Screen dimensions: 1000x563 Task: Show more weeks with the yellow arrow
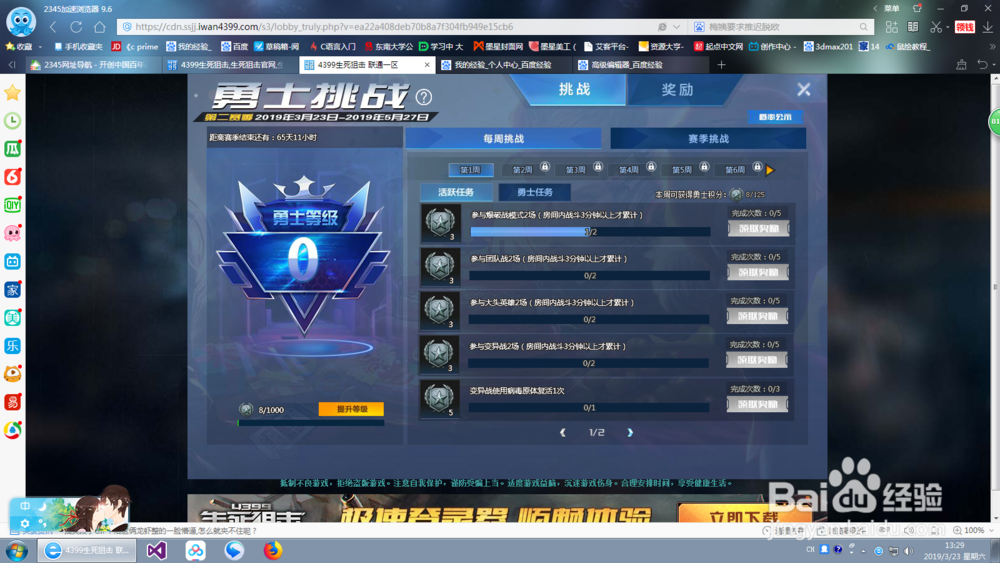[770, 170]
